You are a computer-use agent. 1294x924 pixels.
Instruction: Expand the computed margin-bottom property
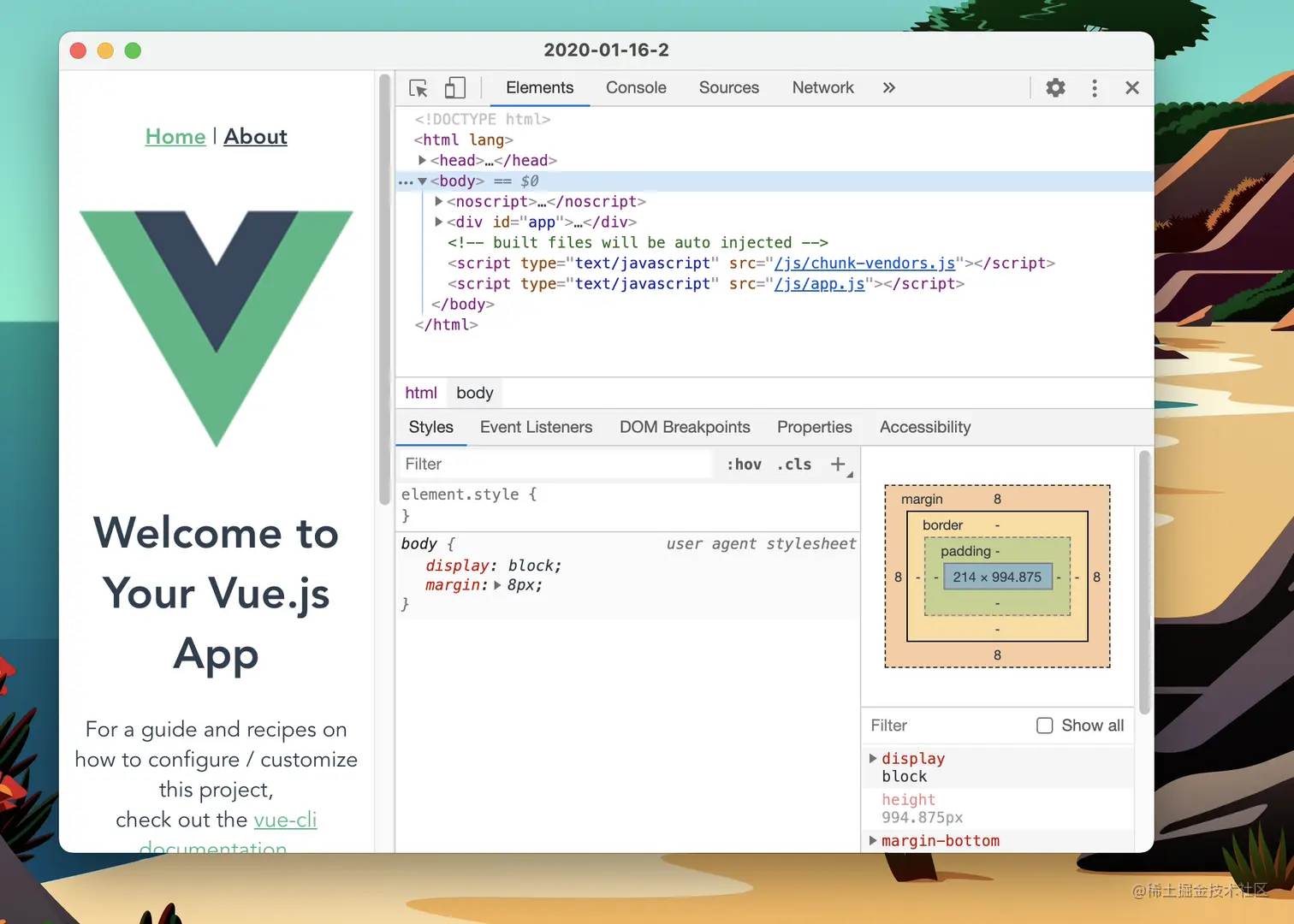873,840
